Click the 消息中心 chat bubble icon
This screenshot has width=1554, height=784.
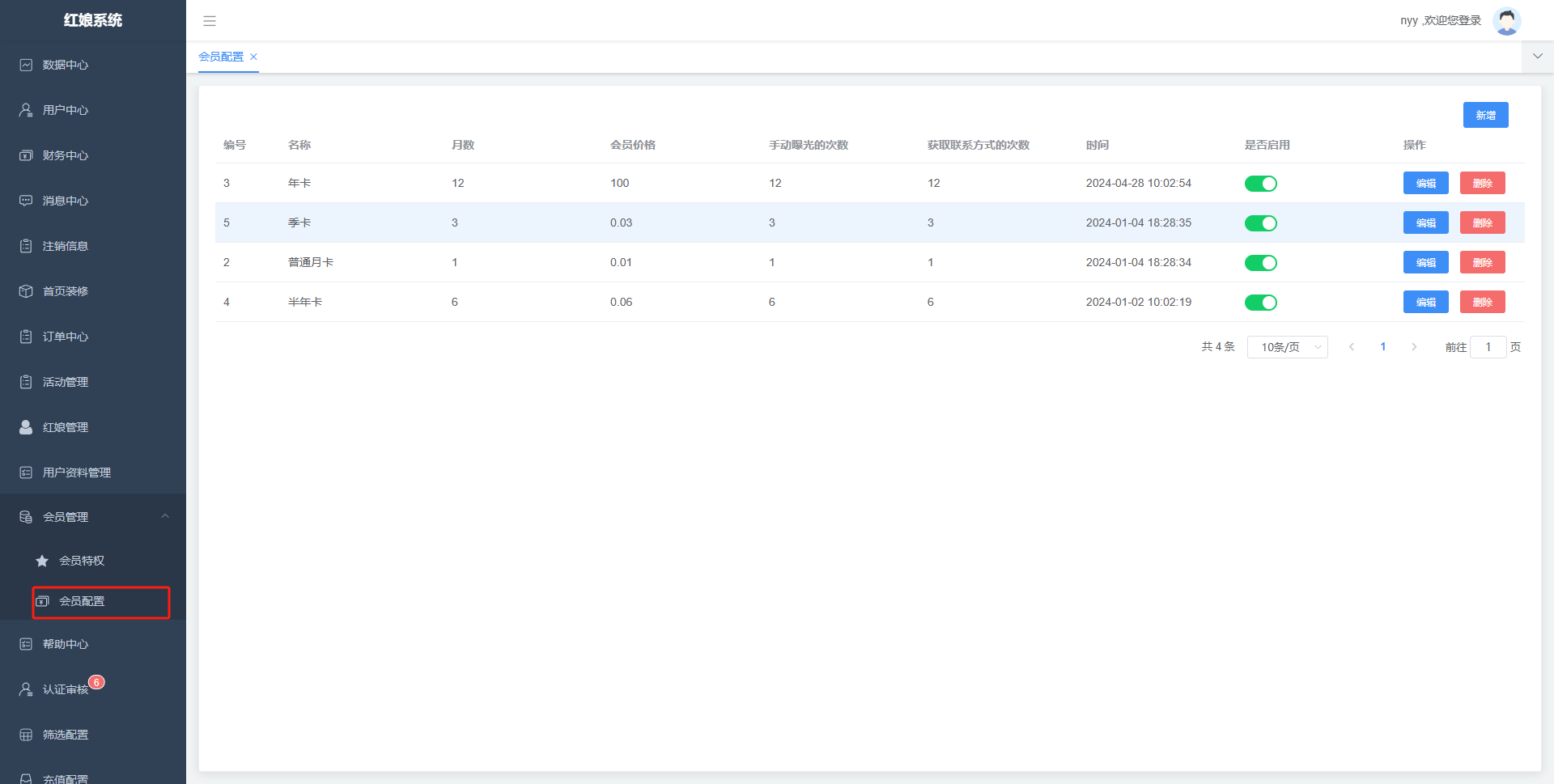26,201
